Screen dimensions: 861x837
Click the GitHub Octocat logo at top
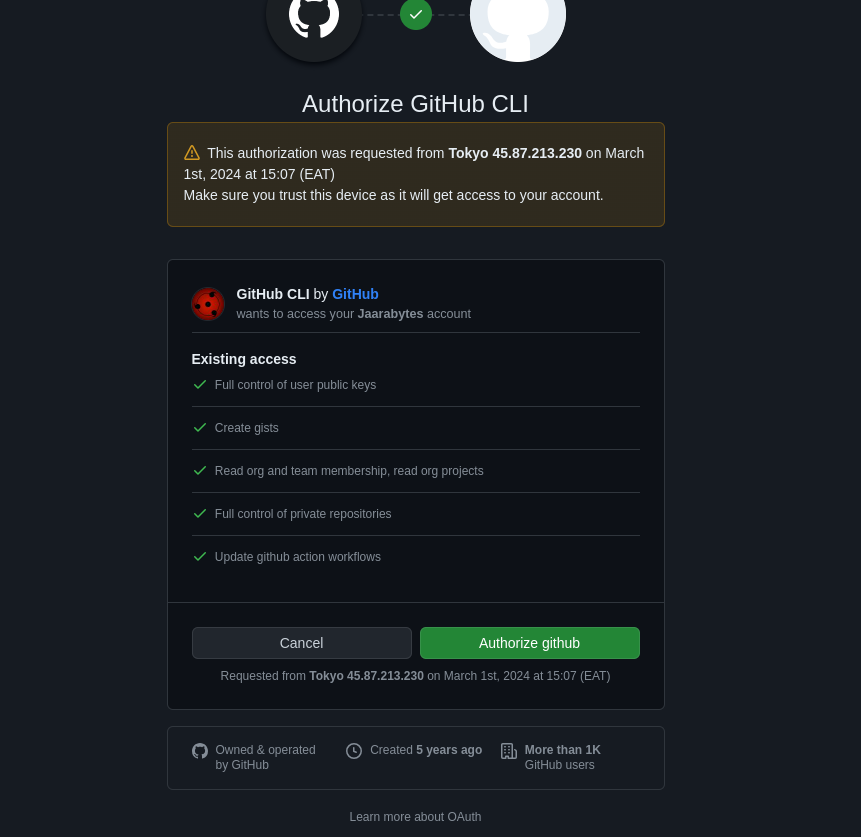point(314,17)
